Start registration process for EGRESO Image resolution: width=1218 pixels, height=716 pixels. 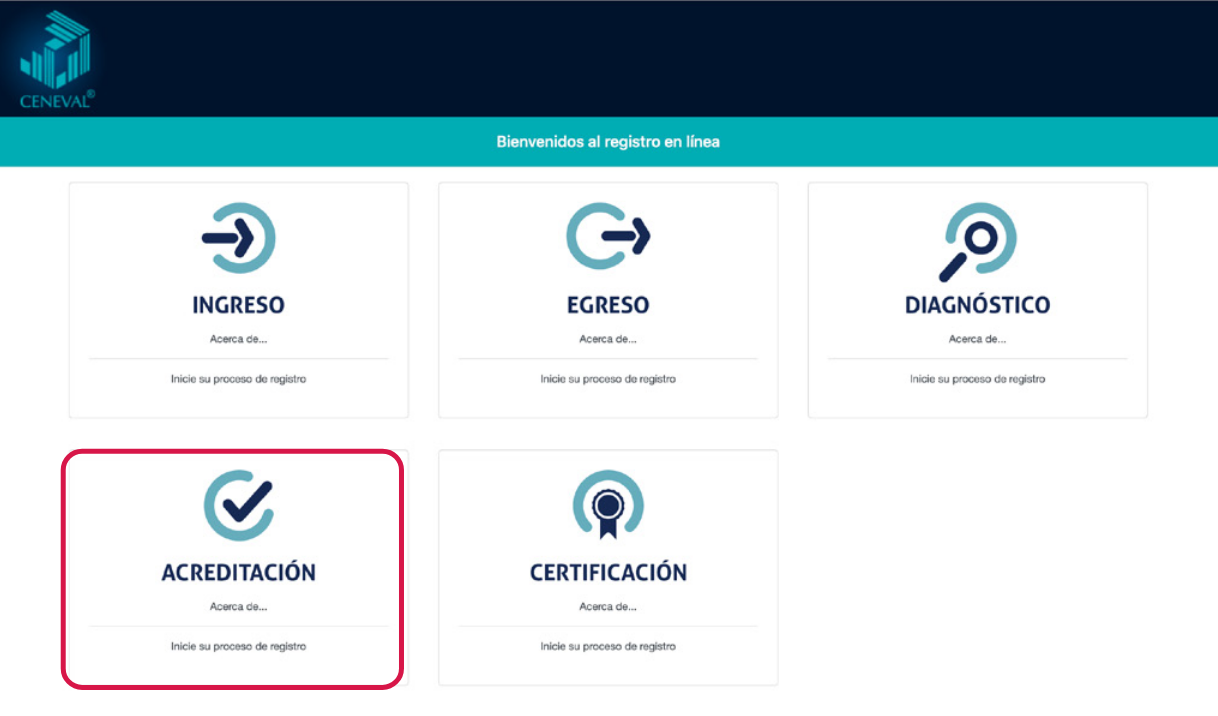[608, 380]
